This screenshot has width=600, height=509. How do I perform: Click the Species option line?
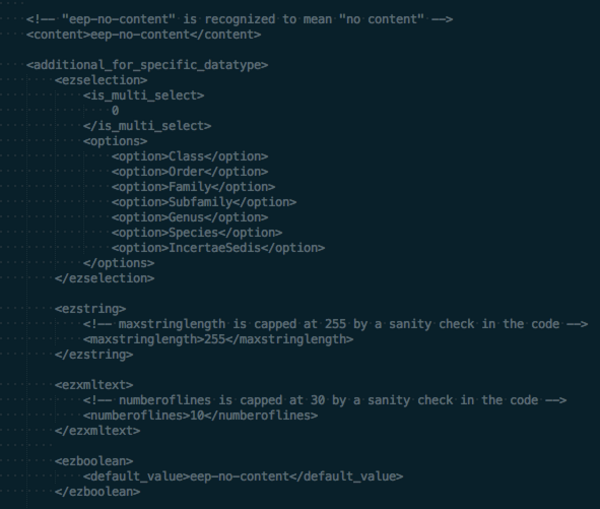(x=197, y=233)
